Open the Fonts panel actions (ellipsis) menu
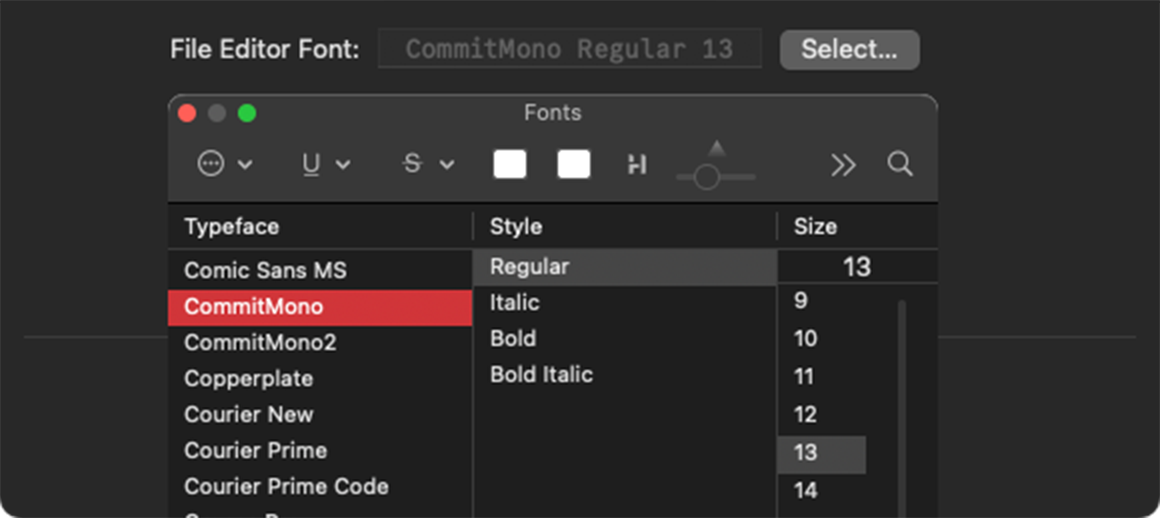Image resolution: width=1160 pixels, height=518 pixels. click(x=225, y=164)
